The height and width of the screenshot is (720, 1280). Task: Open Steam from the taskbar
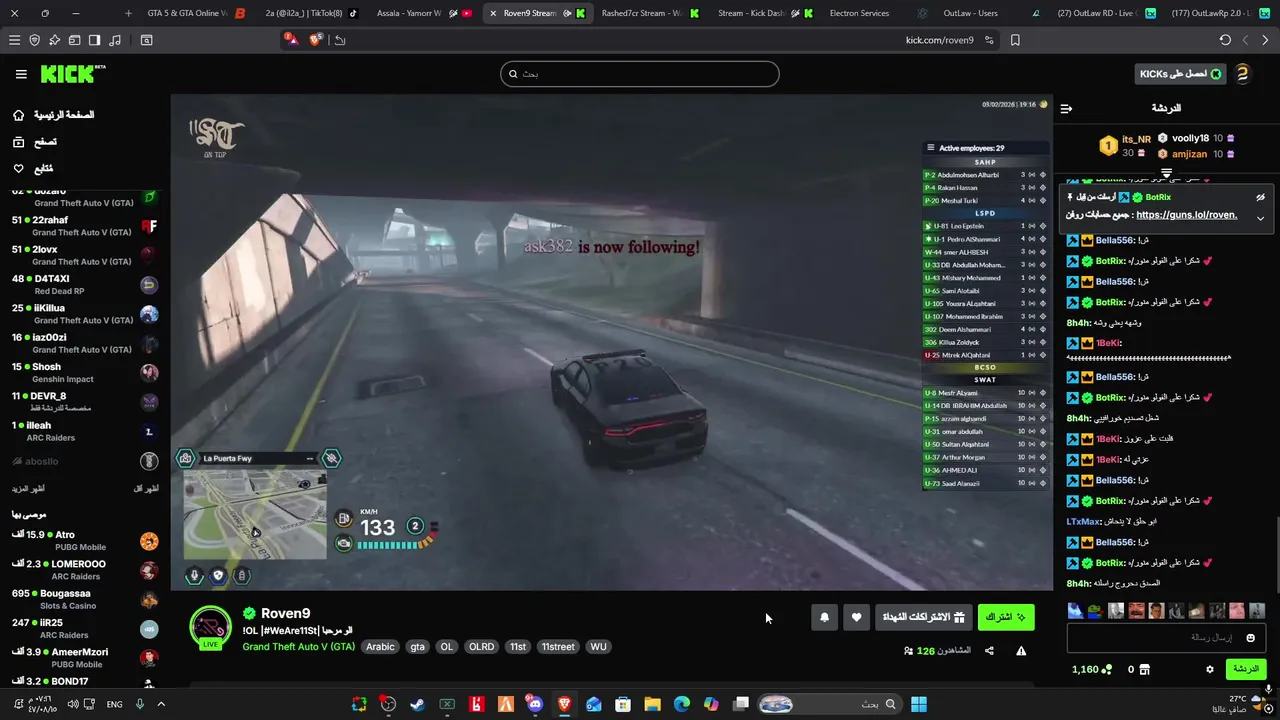click(417, 704)
